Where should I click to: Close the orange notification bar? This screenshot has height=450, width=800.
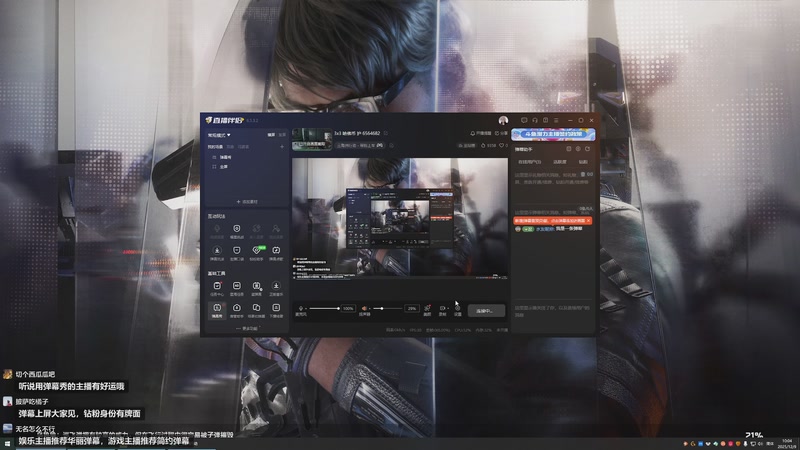588,220
